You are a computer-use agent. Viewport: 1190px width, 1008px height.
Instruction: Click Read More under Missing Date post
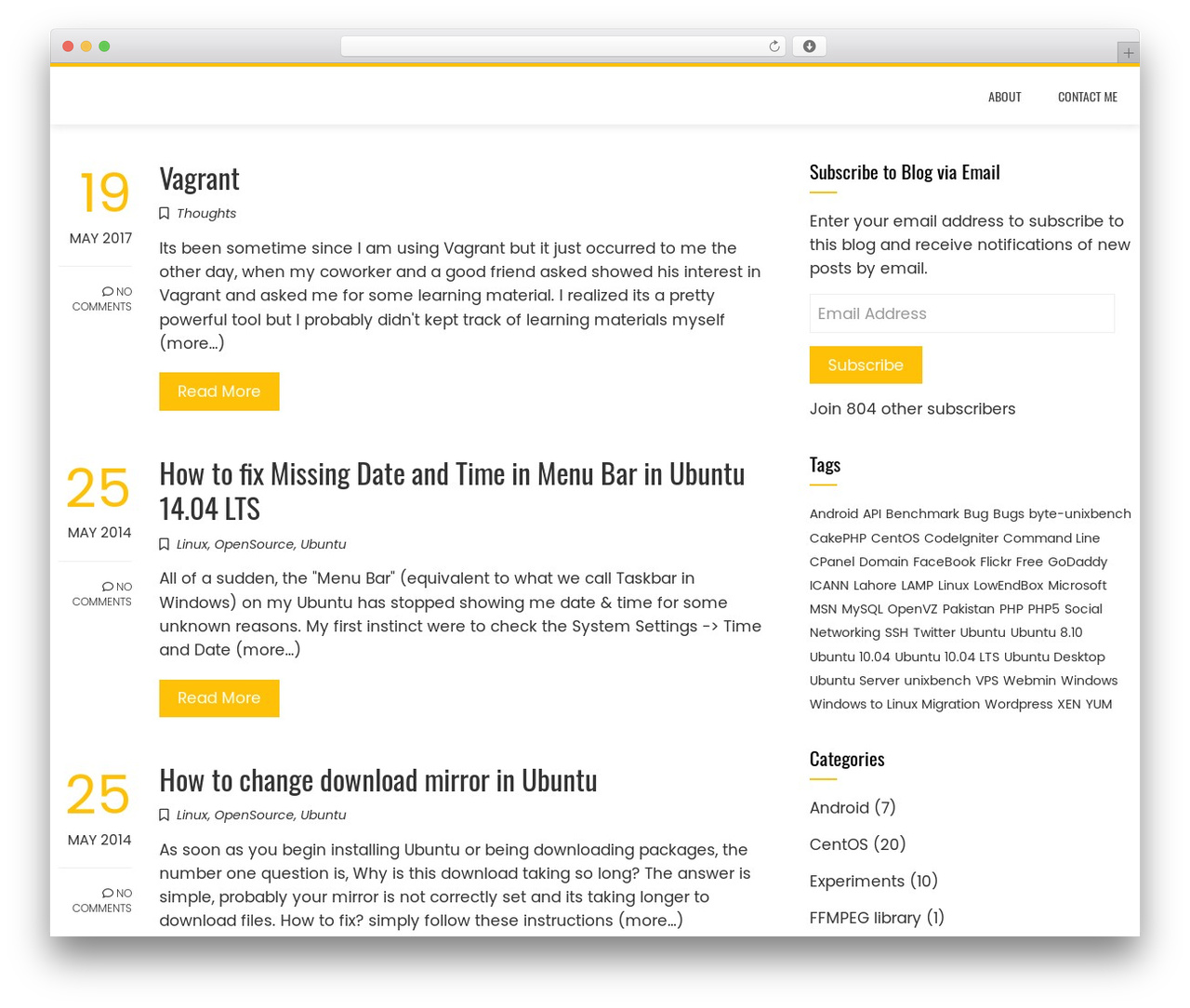point(219,698)
